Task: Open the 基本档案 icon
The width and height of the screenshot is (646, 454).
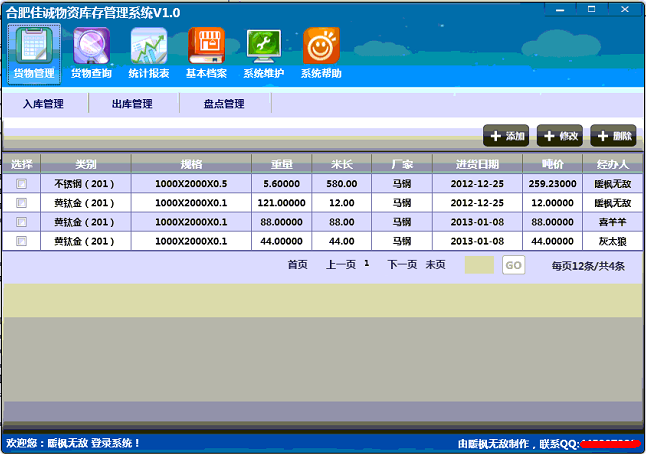Action: [x=206, y=46]
